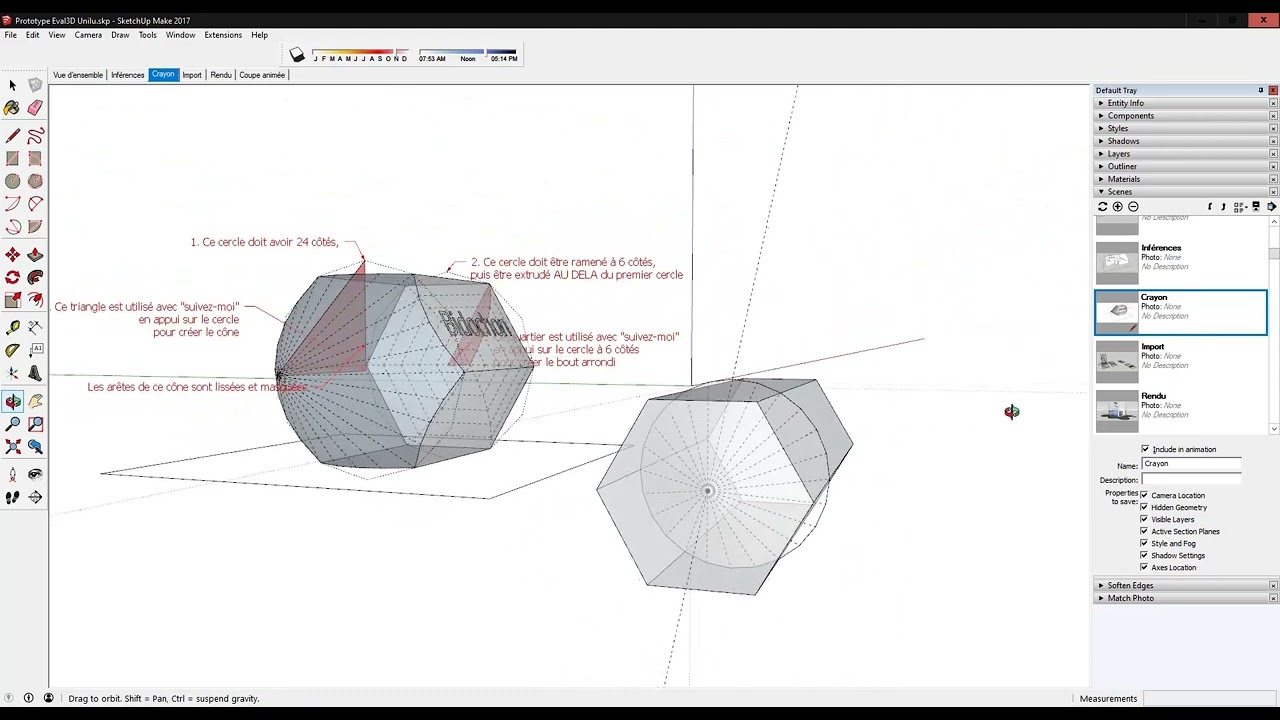Screen dimensions: 1280x720
Task: Uncheck Shadow Settings property
Action: pyautogui.click(x=1144, y=555)
